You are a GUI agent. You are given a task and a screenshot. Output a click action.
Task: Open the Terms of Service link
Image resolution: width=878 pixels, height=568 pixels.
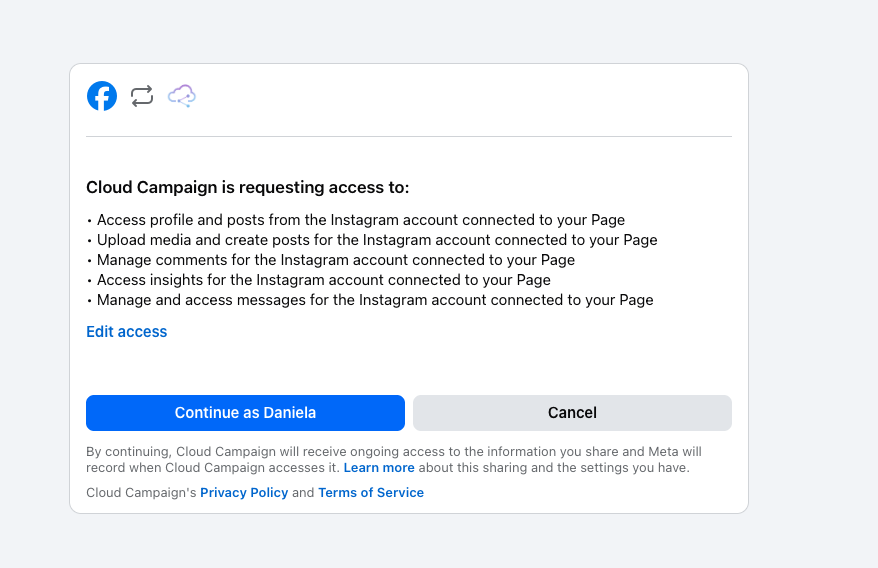[371, 493]
